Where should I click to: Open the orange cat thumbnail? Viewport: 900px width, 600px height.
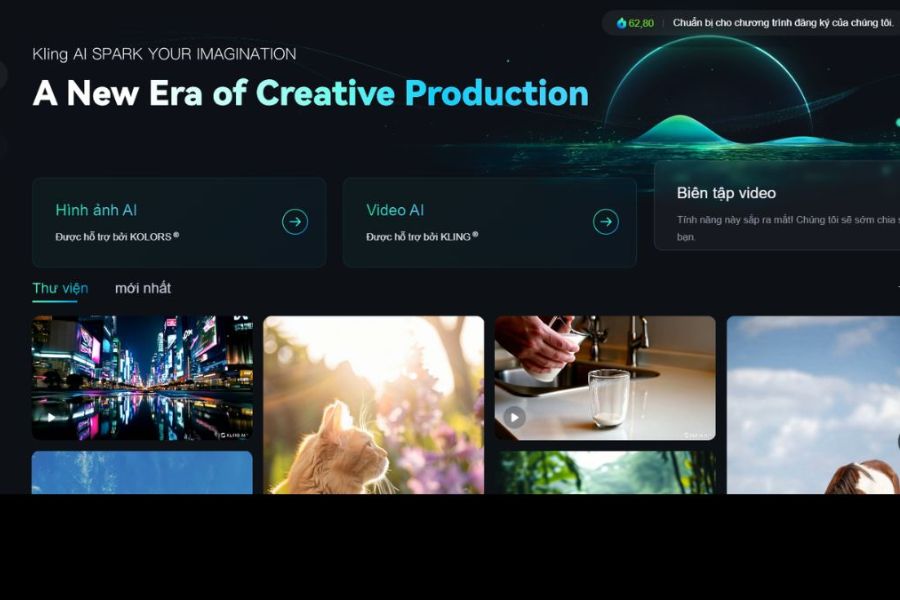[374, 405]
